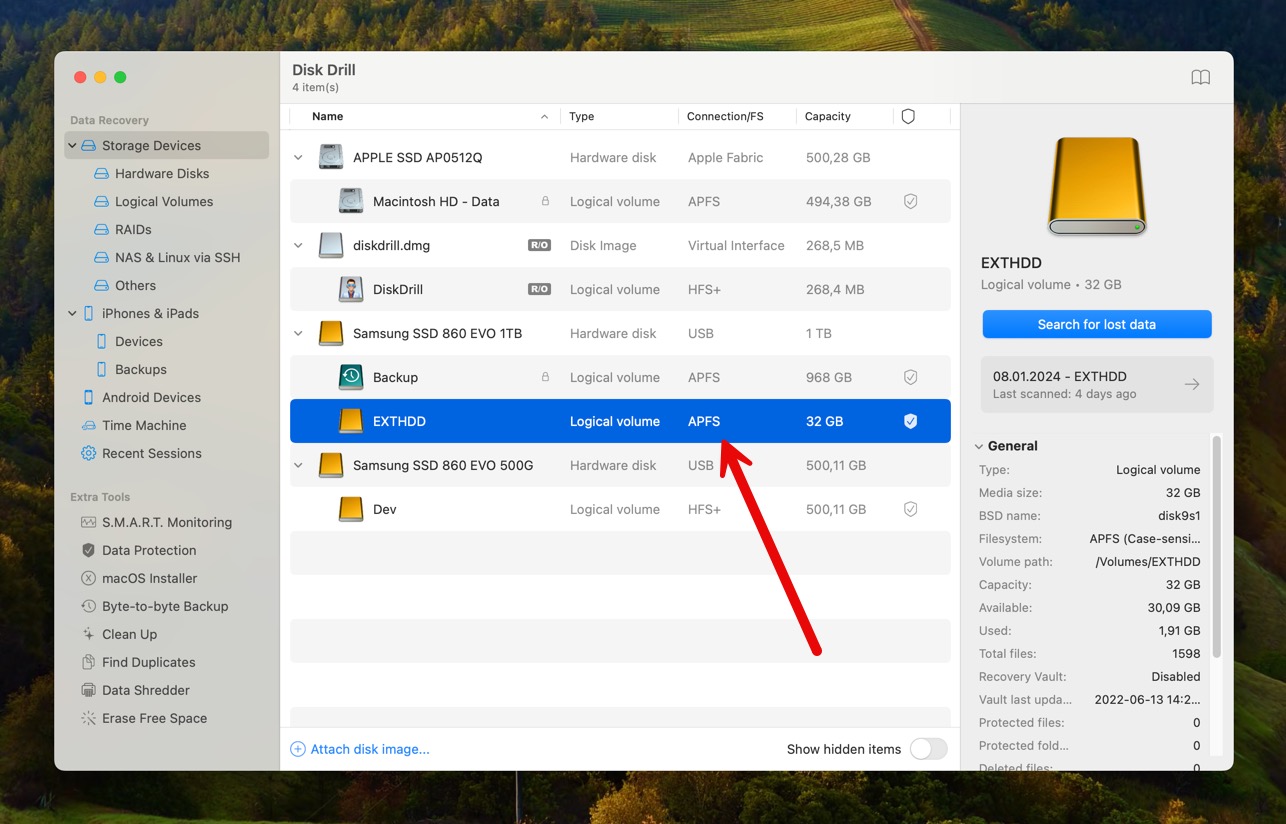Click the Recent Sessions gear icon

[89, 454]
